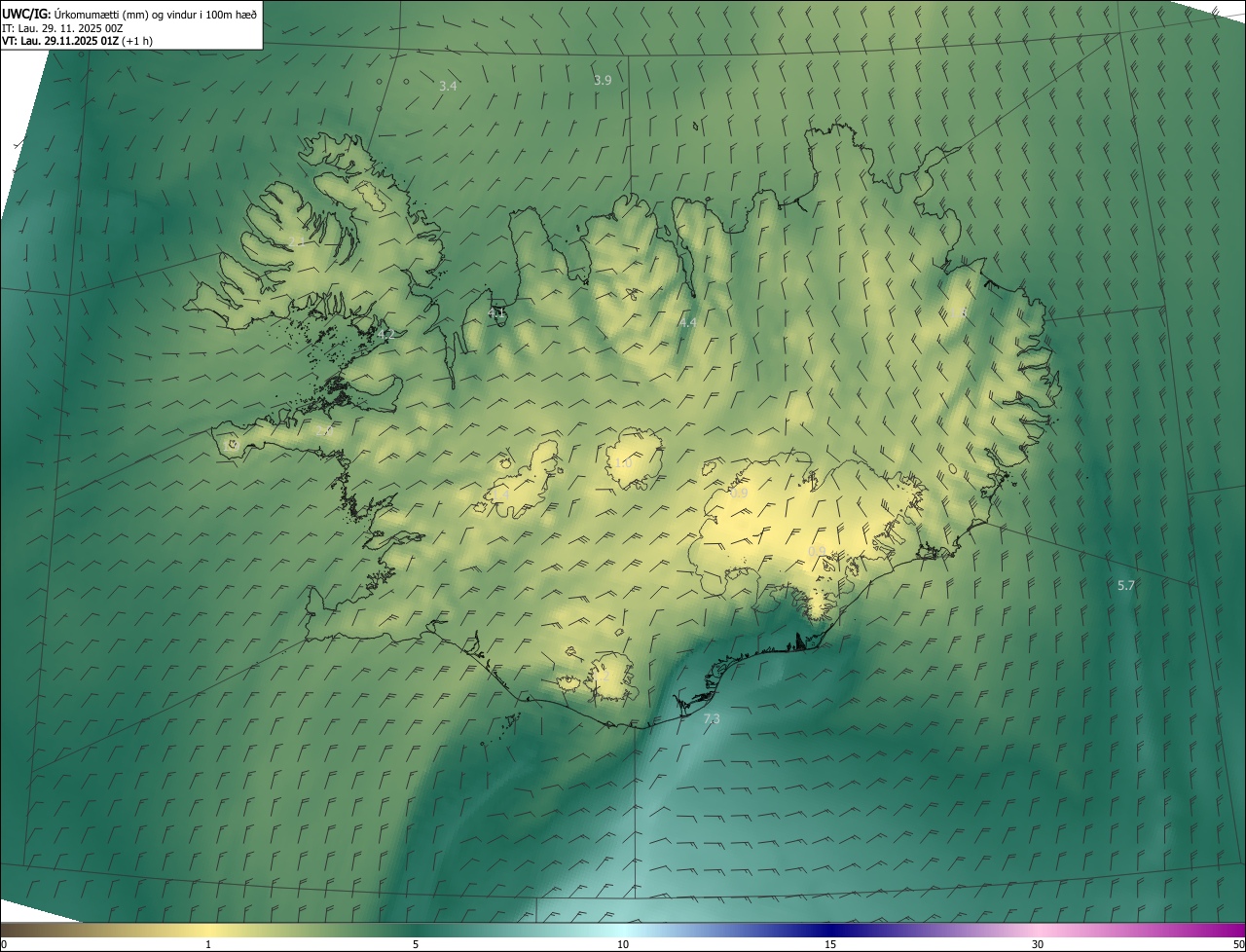This screenshot has width=1246, height=952.
Task: Click the 1.4 value on Langjökull glacier
Action: tap(500, 494)
